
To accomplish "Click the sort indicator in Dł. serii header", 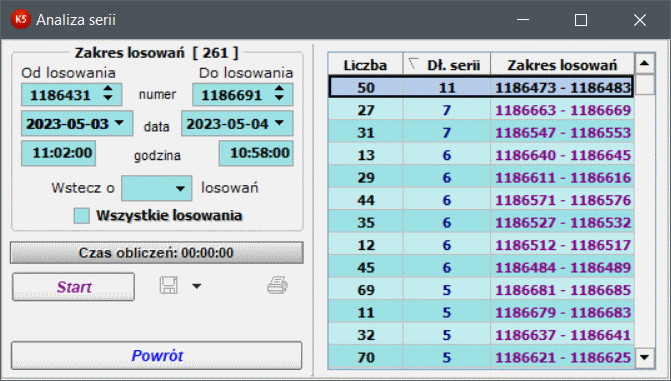I will tap(413, 63).
